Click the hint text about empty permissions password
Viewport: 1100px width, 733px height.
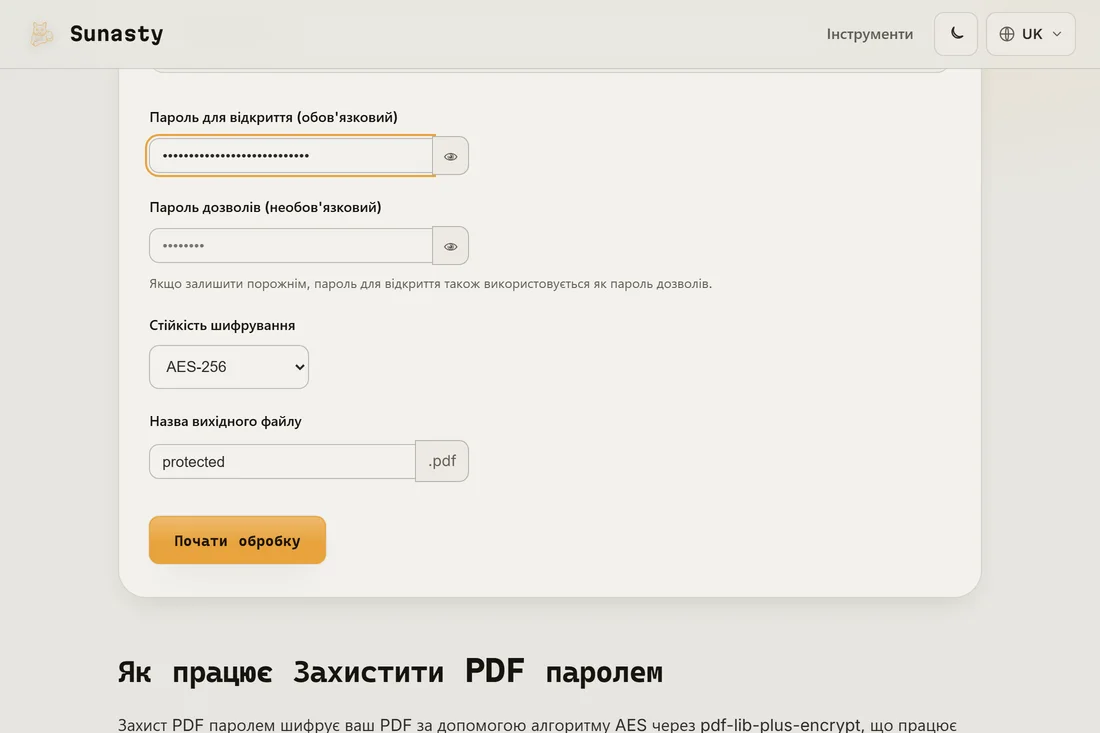[431, 283]
